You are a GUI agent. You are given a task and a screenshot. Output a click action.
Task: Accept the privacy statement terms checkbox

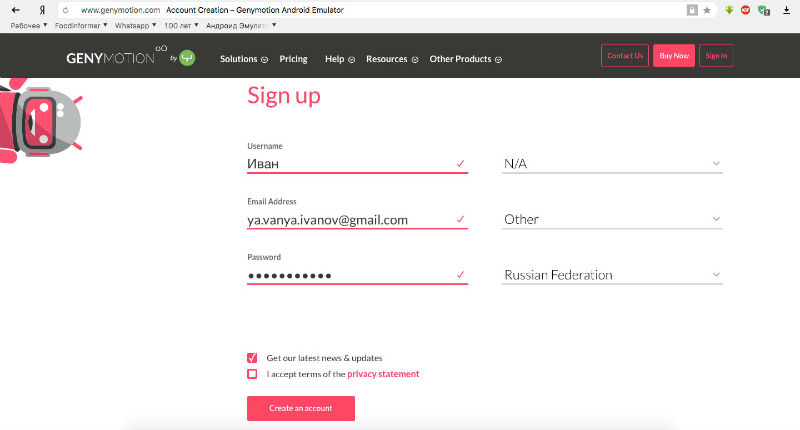(252, 374)
